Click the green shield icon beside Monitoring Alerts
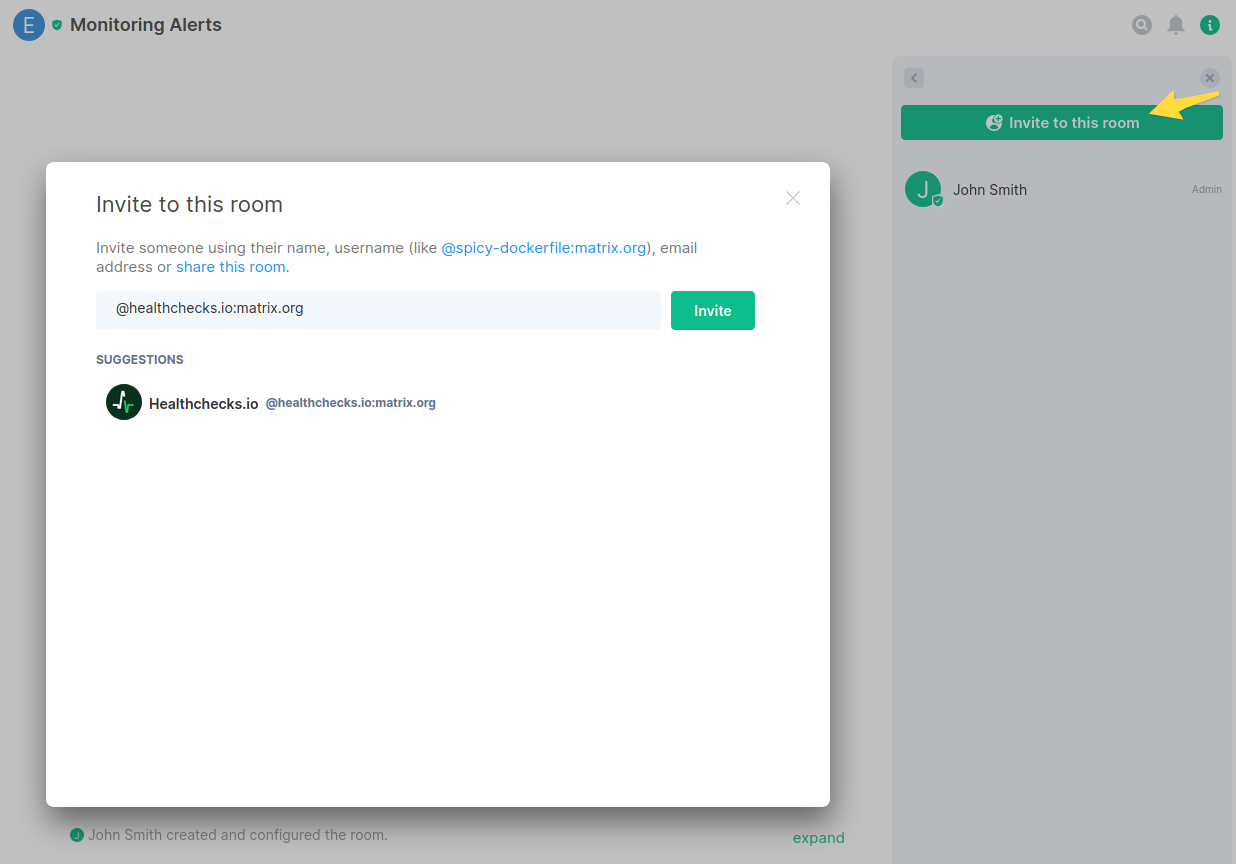The image size is (1236, 864). (57, 25)
